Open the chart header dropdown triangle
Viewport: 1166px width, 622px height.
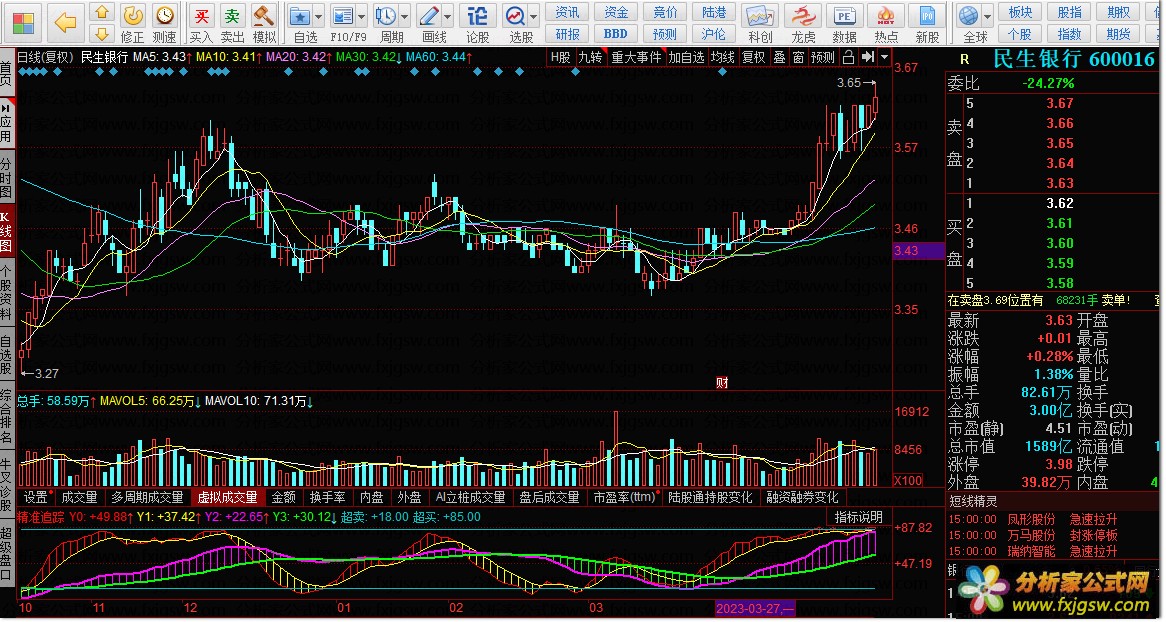[884, 57]
